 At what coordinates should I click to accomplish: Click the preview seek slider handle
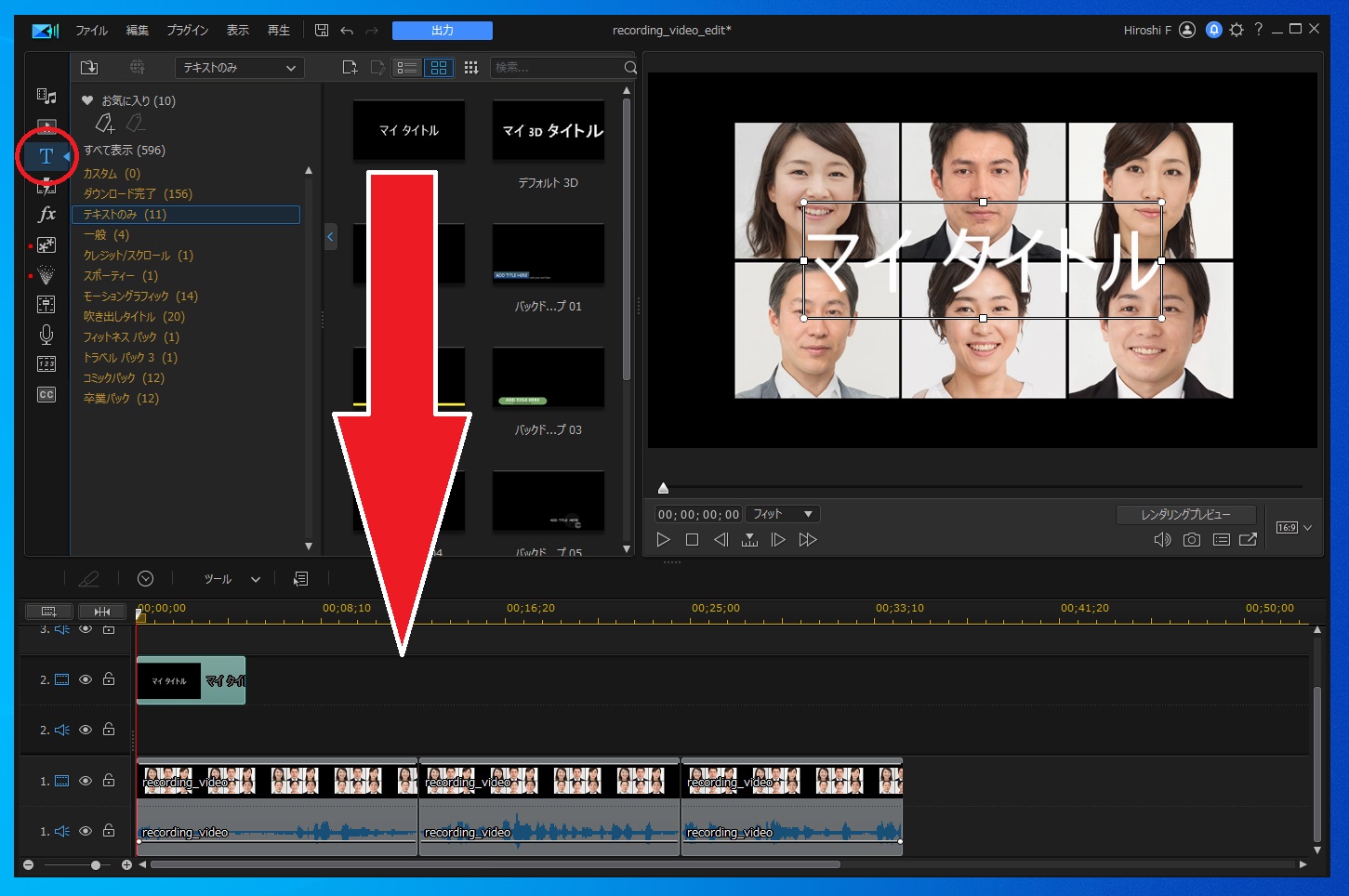click(x=663, y=488)
